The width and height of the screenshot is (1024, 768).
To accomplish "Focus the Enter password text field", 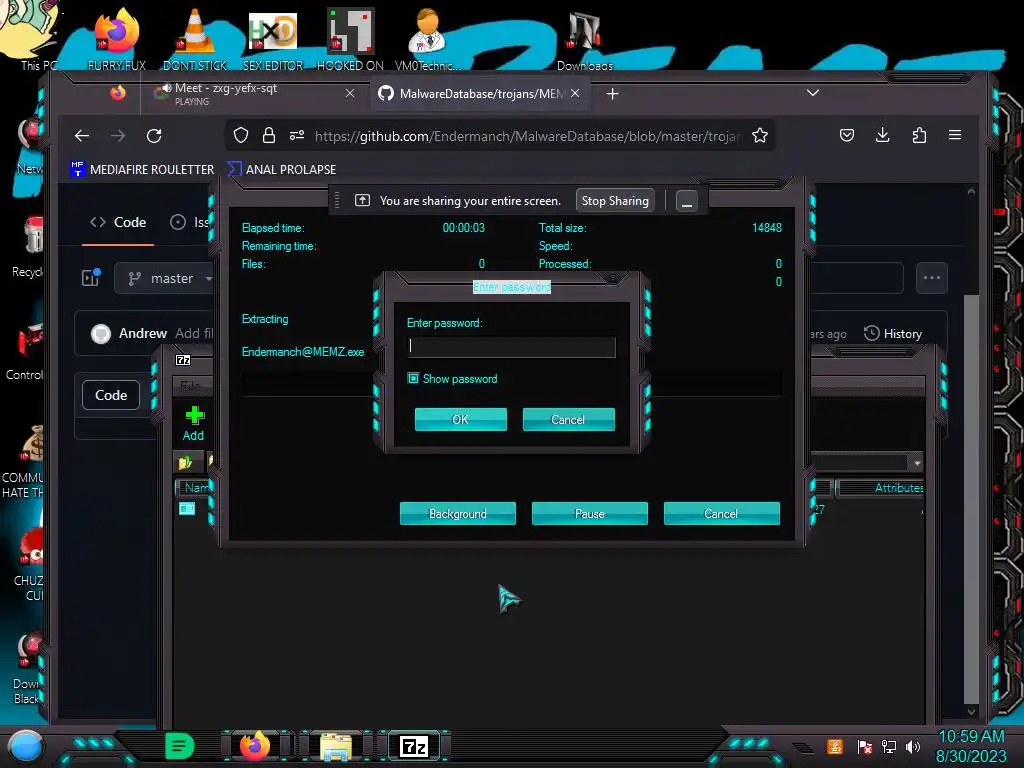I will (x=511, y=346).
